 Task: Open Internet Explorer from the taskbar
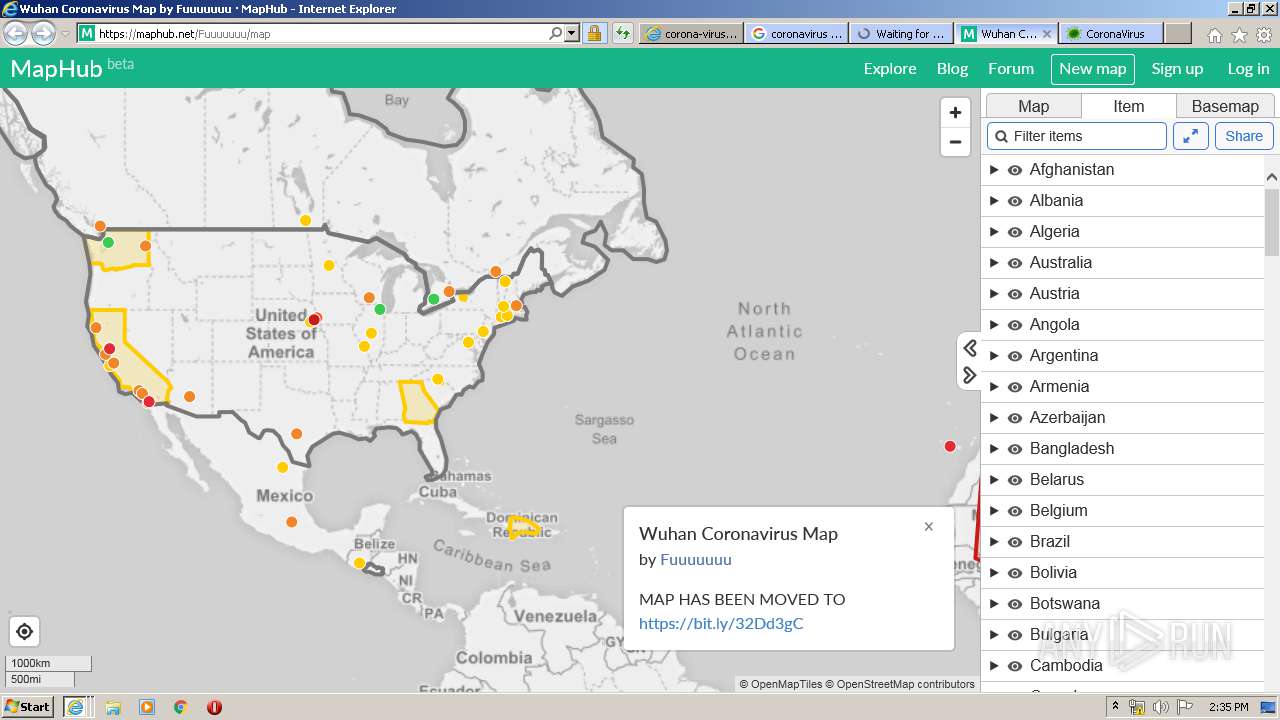point(75,707)
